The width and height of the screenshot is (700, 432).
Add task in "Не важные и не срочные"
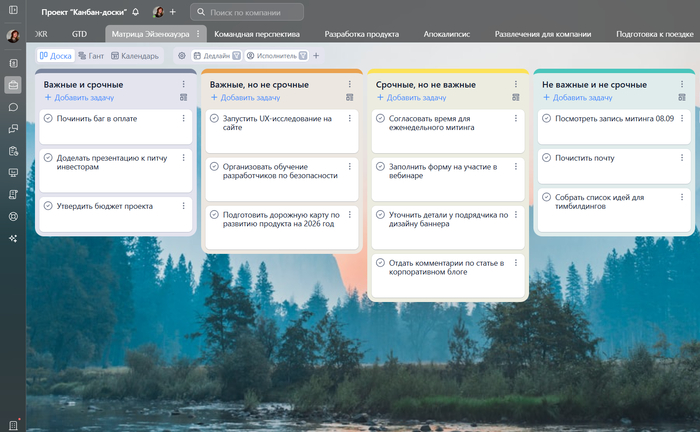[577, 98]
